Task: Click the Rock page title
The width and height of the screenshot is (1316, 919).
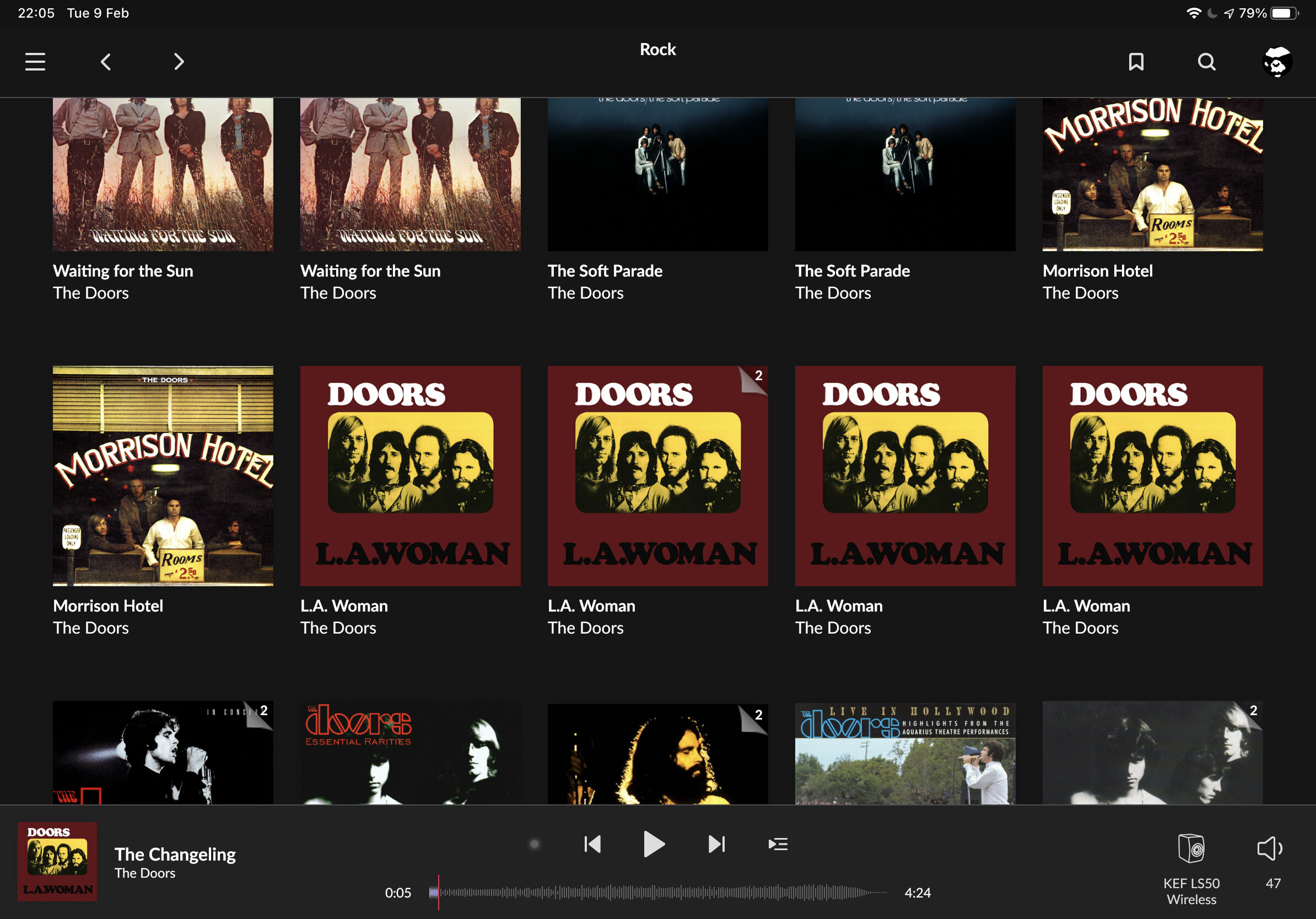Action: point(657,49)
